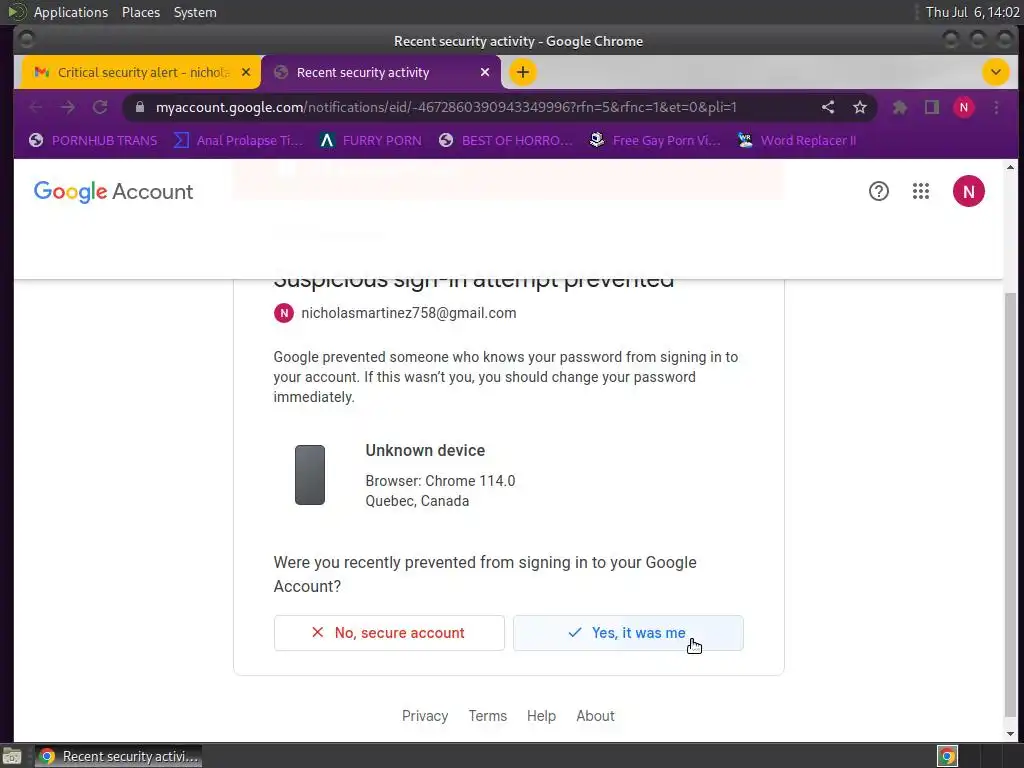The width and height of the screenshot is (1024, 768).
Task: Open the Google apps grid icon
Action: 921,191
